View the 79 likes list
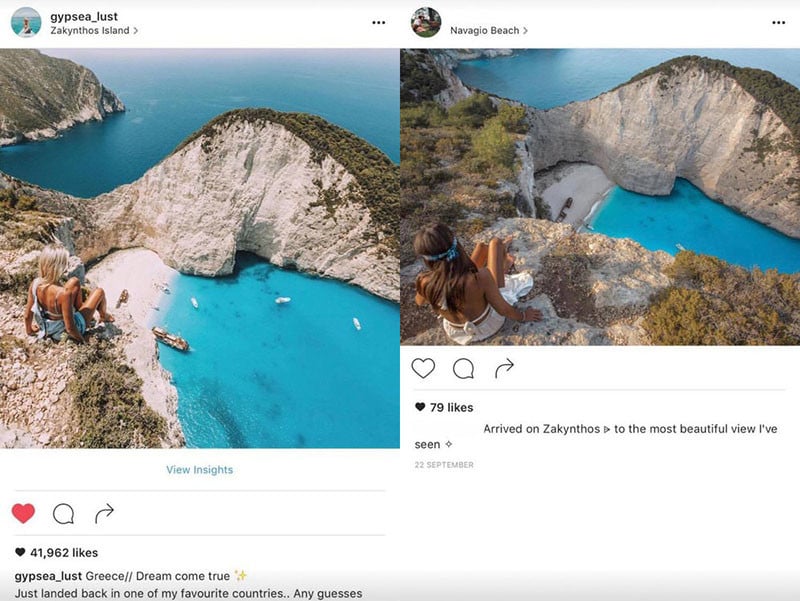This screenshot has height=601, width=800. tap(451, 407)
